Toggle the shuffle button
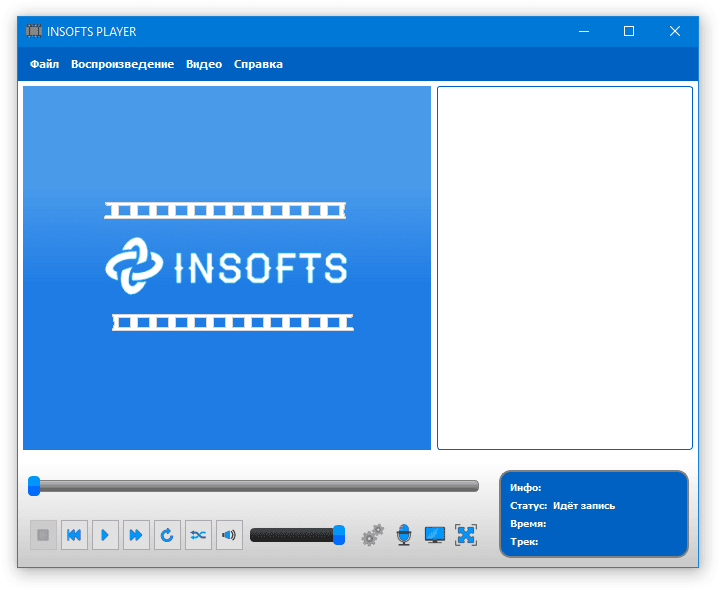This screenshot has height=590, width=720. click(x=198, y=535)
